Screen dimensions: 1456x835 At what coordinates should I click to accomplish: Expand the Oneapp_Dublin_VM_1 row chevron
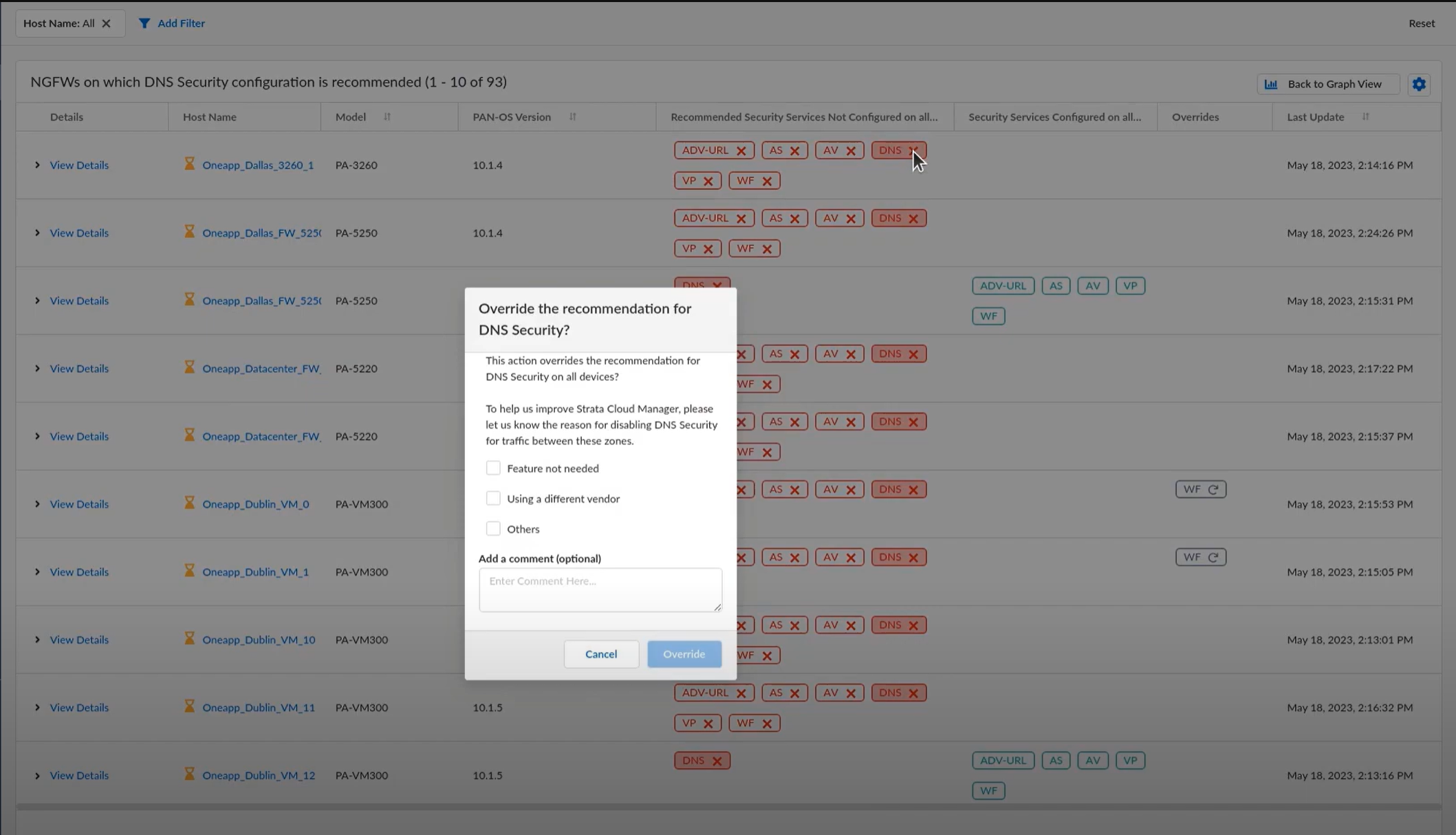(x=37, y=572)
